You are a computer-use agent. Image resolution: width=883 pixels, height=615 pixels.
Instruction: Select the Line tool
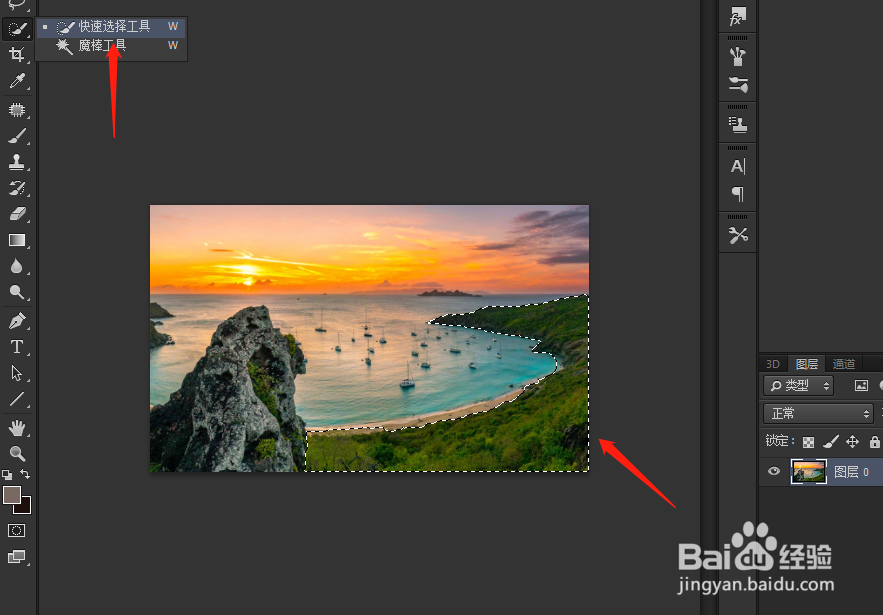[x=17, y=399]
